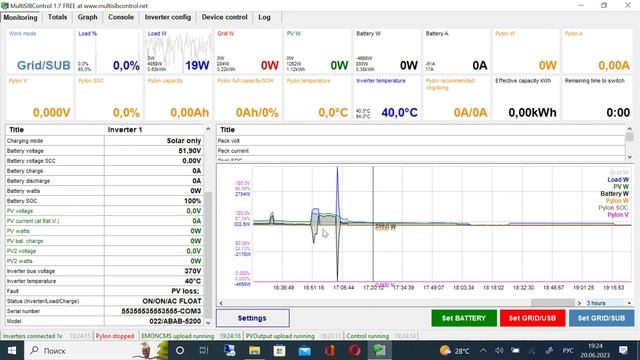
Task: Click the graph scroll right arrow
Action: [579, 303]
